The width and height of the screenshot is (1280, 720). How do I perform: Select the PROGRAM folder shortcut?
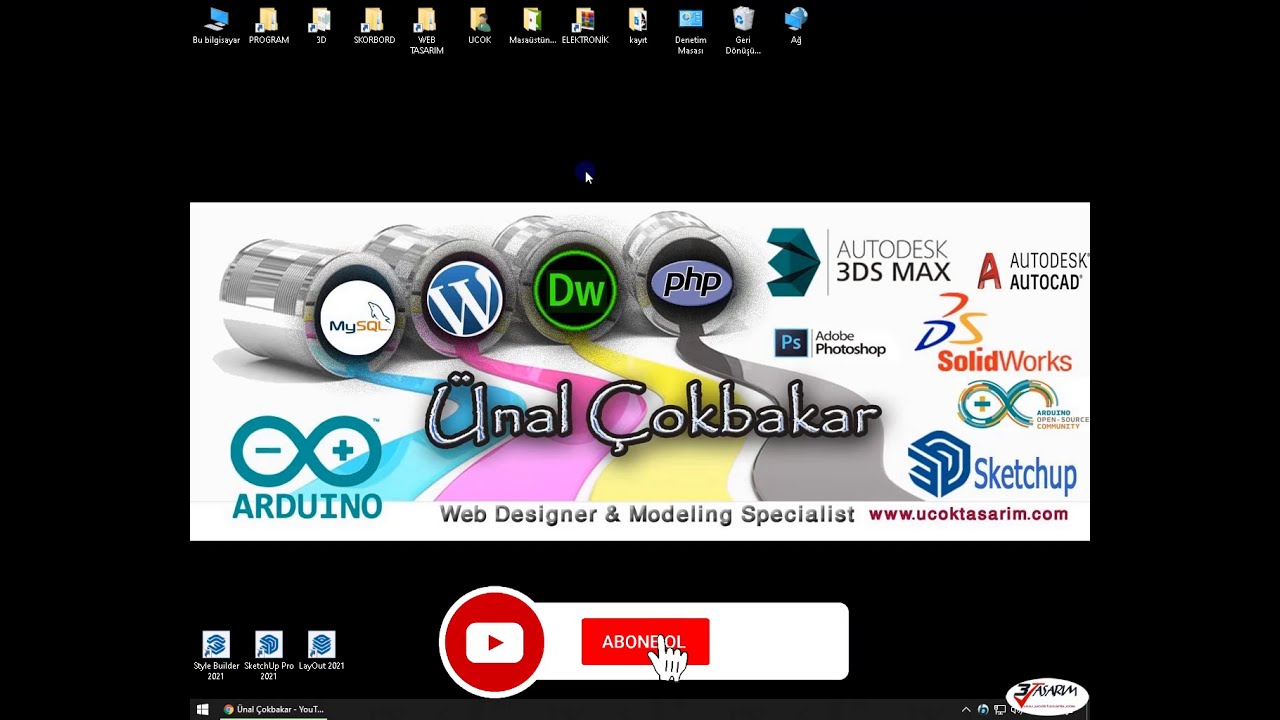coord(268,26)
